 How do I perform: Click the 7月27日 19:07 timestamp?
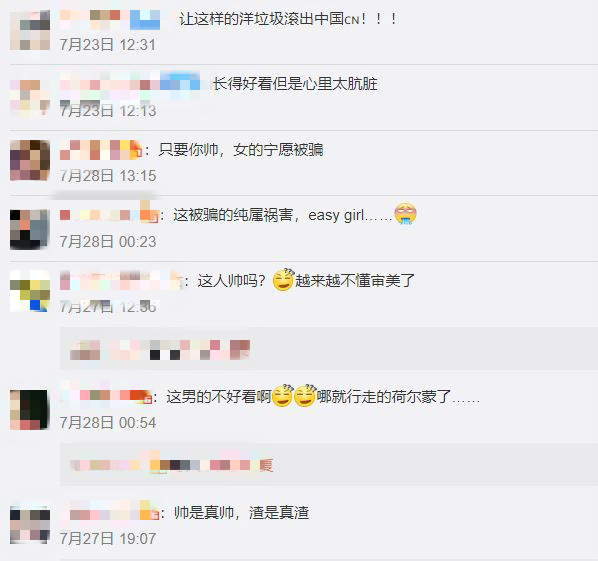[x=108, y=538]
